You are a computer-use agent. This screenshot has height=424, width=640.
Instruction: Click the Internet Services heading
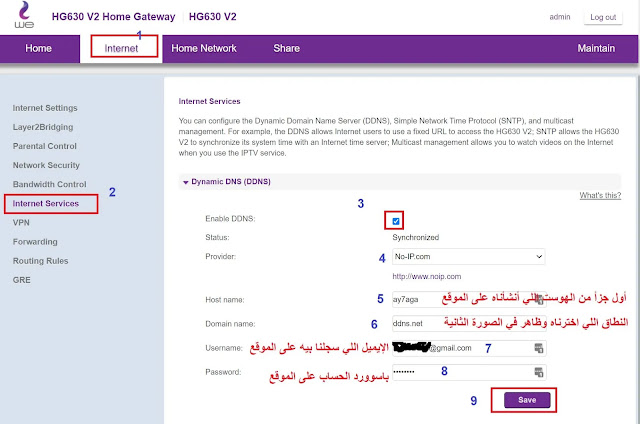coord(209,101)
